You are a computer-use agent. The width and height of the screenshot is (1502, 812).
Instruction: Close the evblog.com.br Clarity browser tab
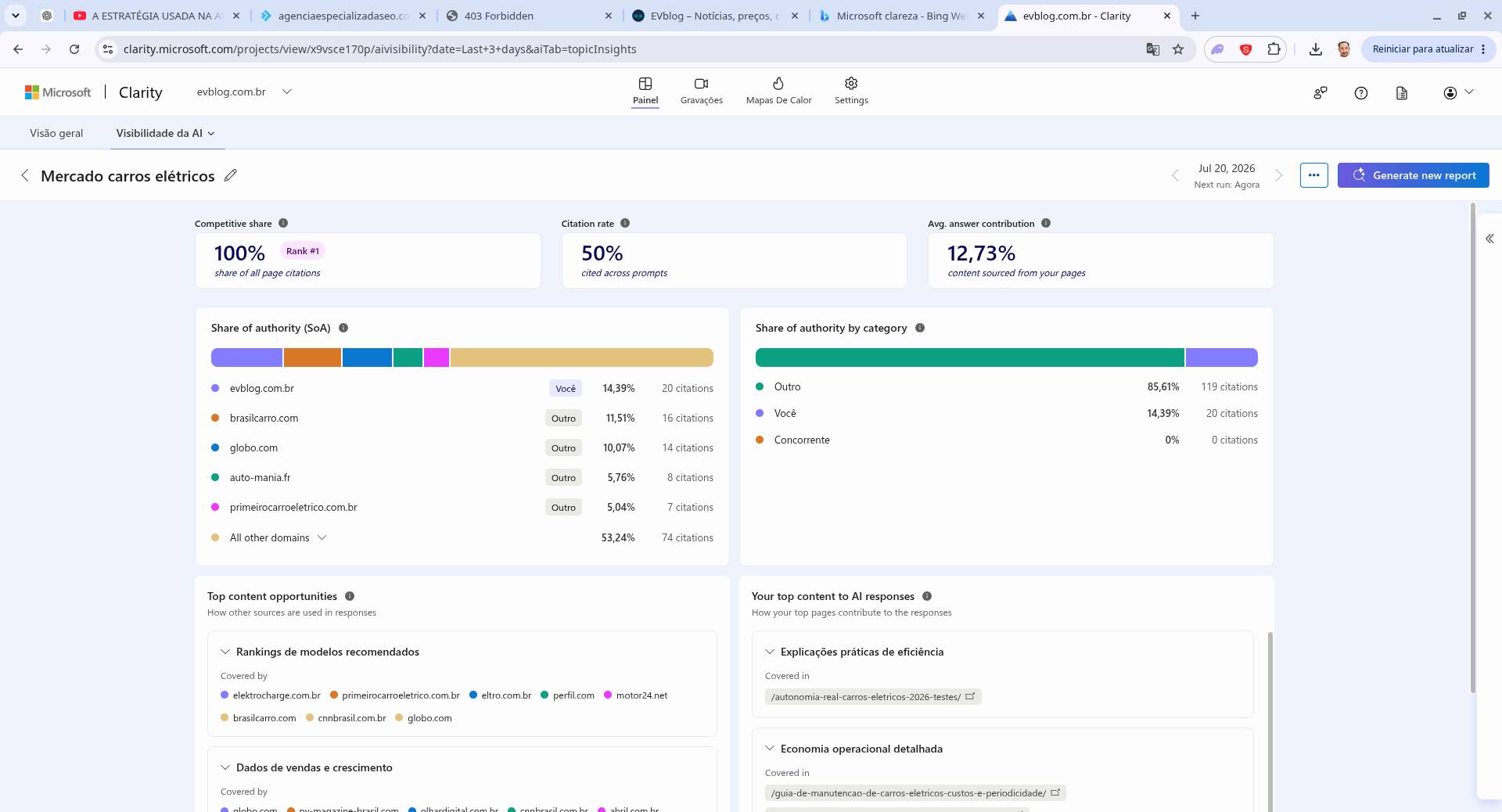coord(1167,16)
